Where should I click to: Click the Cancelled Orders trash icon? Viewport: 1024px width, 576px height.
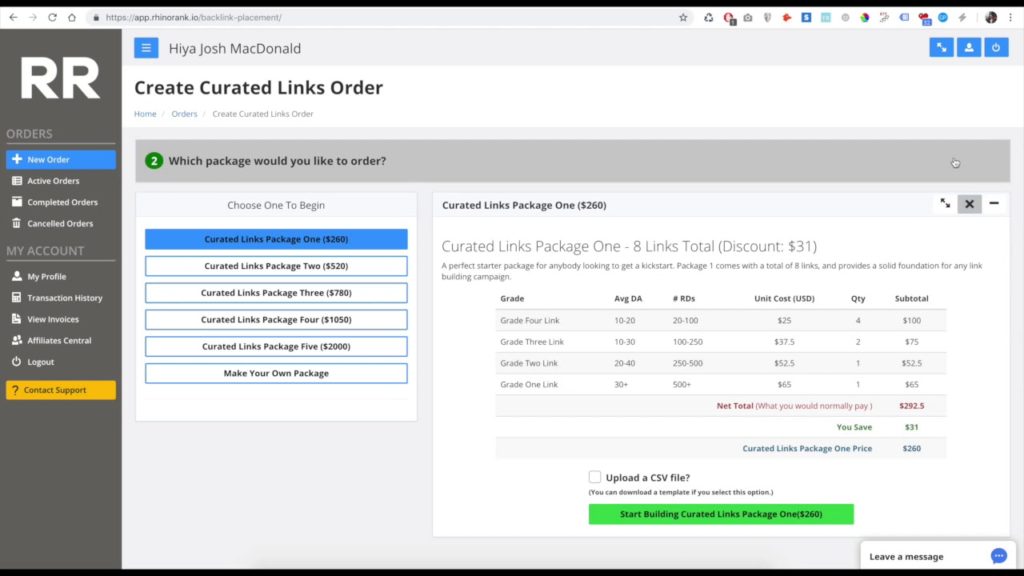coord(16,223)
